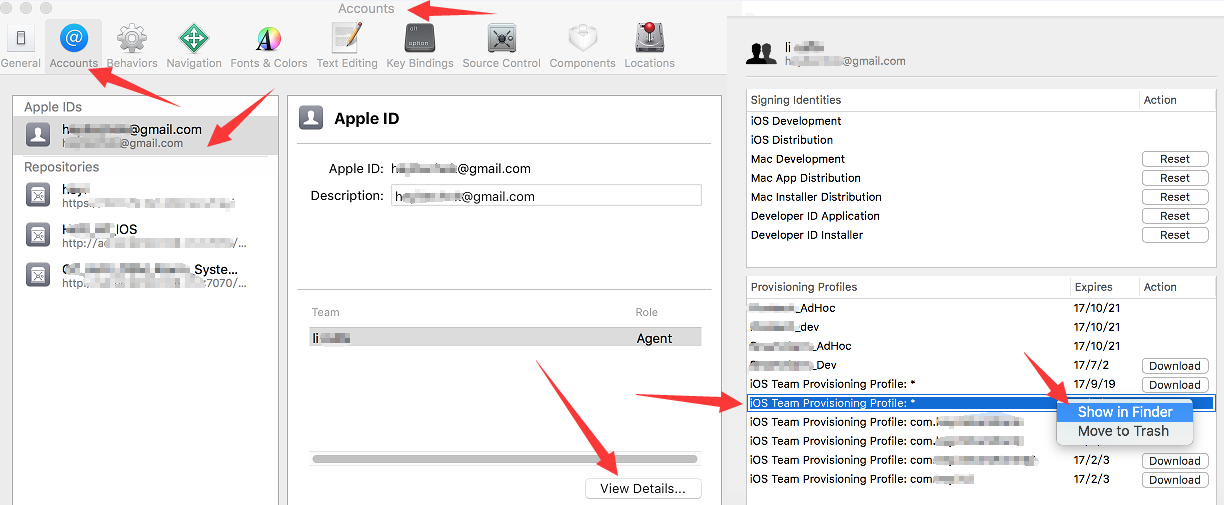Download the _Dev profile expiring 17/7/2
This screenshot has height=505, width=1224.
tap(1175, 366)
